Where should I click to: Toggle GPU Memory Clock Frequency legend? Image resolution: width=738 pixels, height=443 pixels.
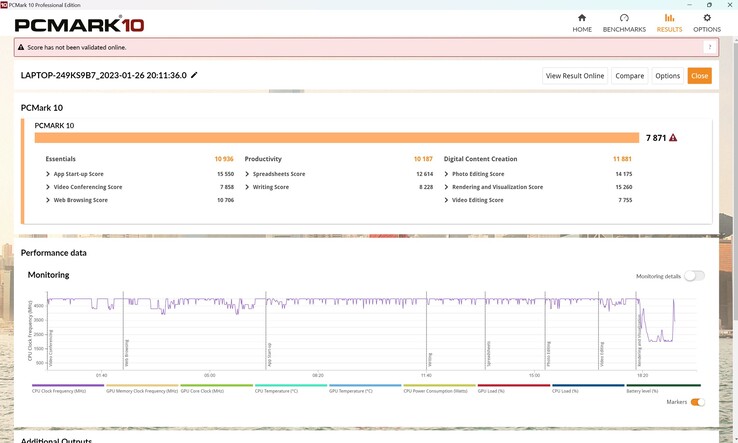tap(142, 388)
